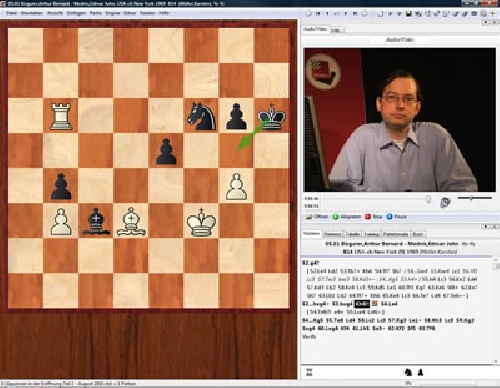
Task: Select the Partieformular tab
Action: click(x=396, y=234)
